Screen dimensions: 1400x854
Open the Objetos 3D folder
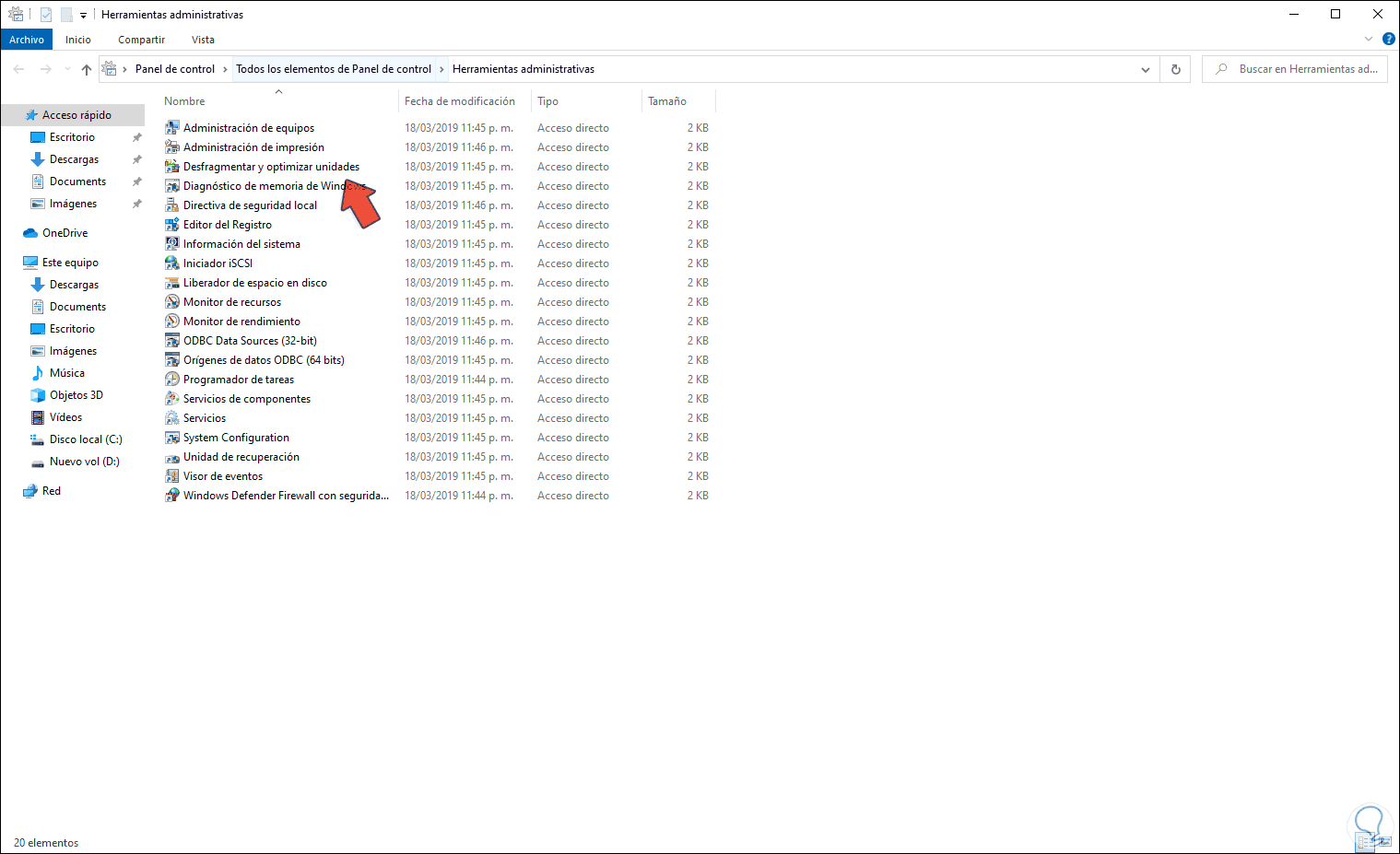pyautogui.click(x=76, y=395)
